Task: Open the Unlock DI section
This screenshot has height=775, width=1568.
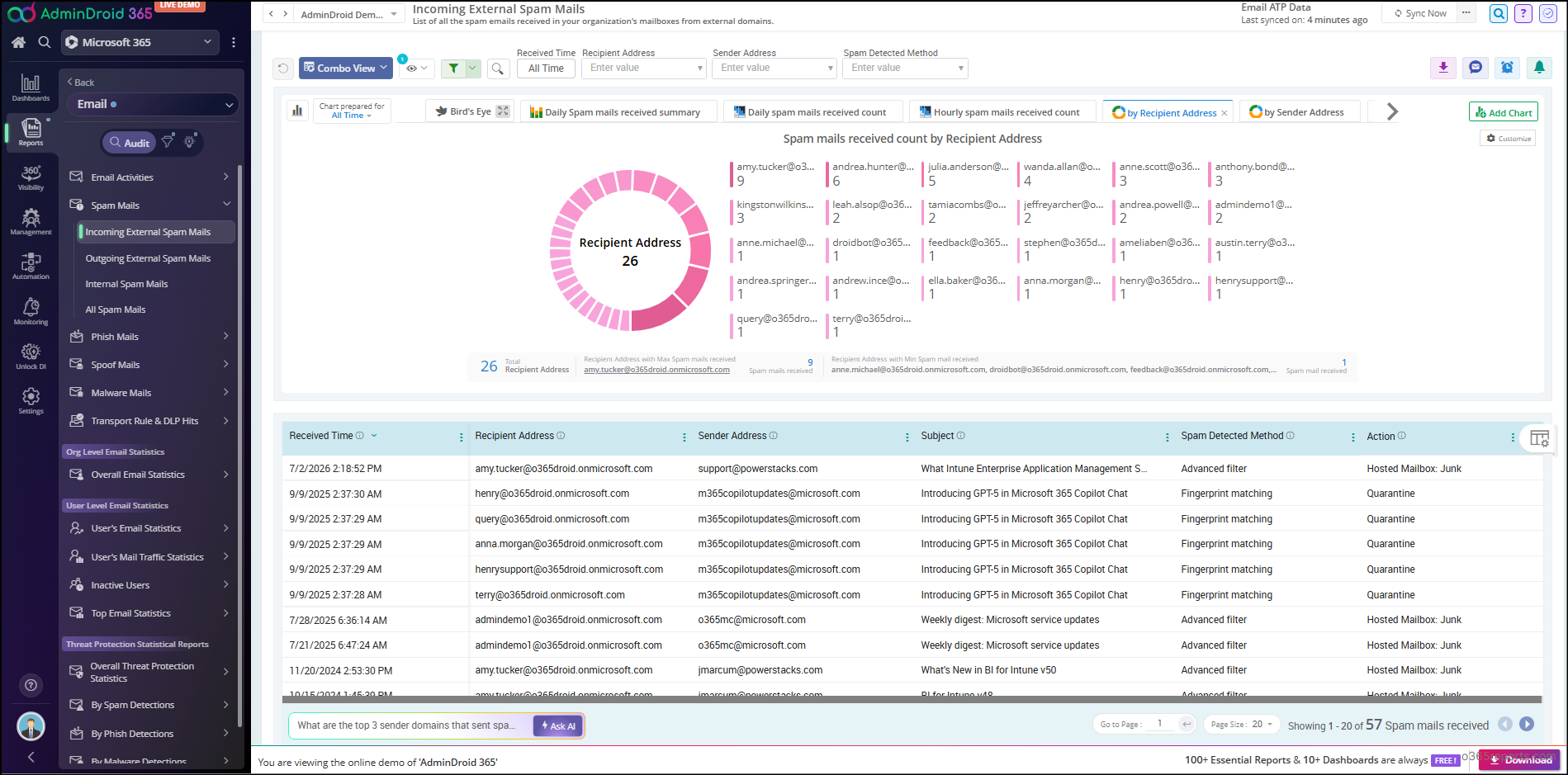Action: (x=31, y=356)
